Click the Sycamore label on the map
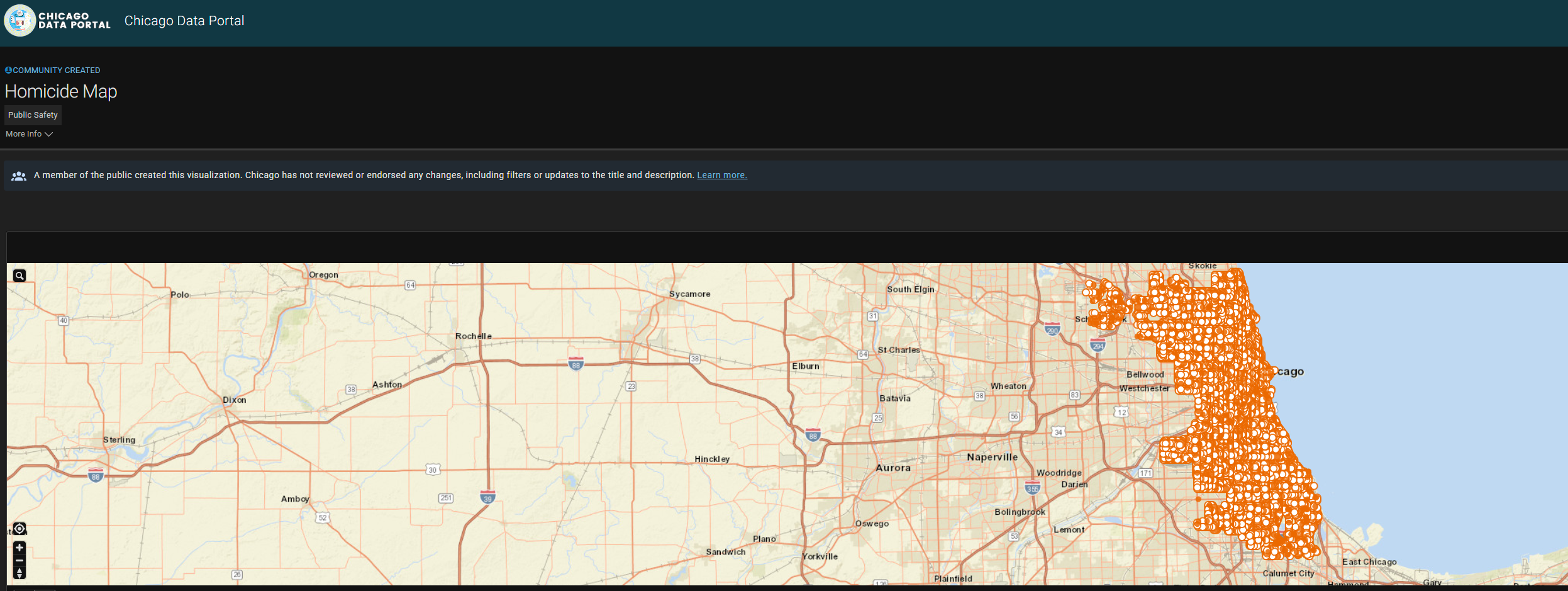1568x591 pixels. tap(690, 294)
